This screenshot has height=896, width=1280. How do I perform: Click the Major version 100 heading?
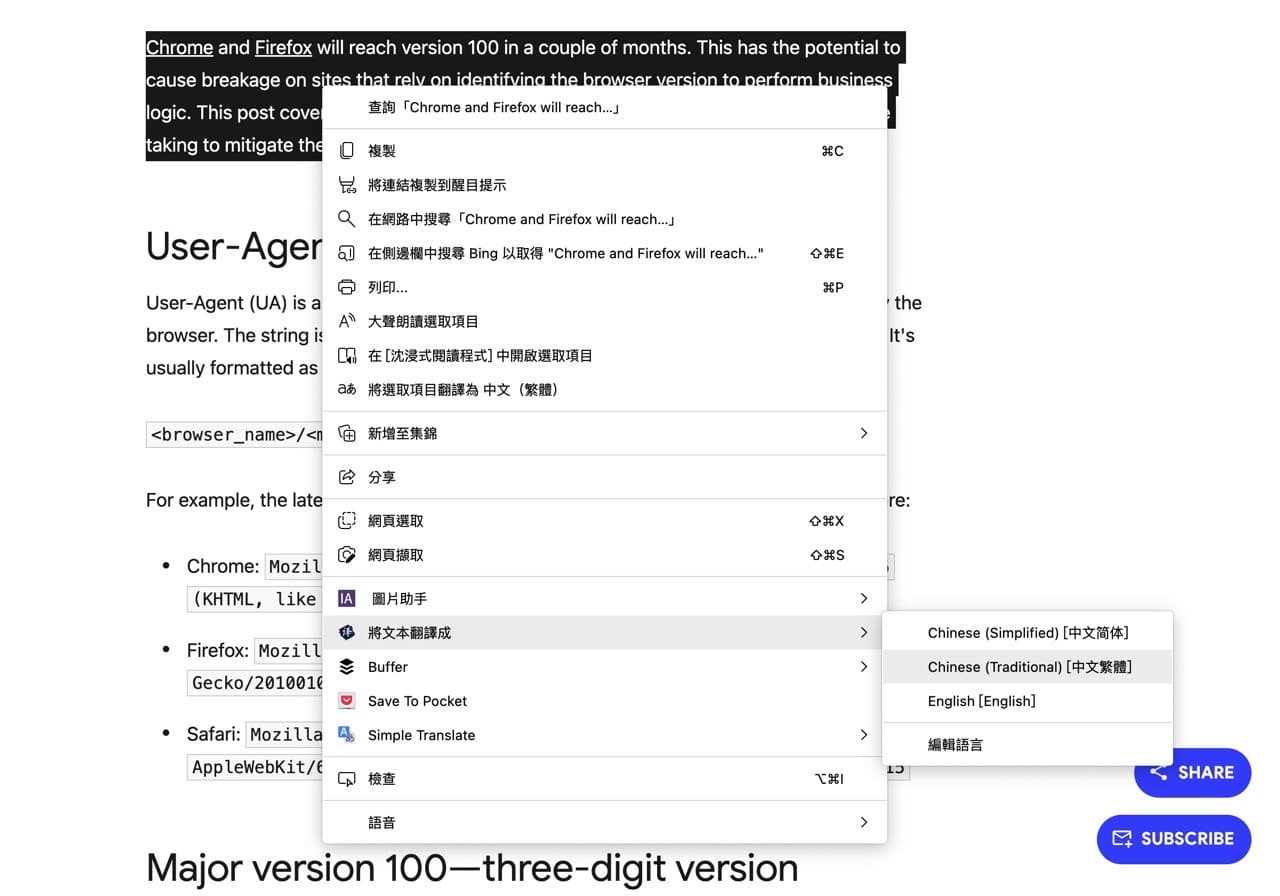pyautogui.click(x=472, y=868)
